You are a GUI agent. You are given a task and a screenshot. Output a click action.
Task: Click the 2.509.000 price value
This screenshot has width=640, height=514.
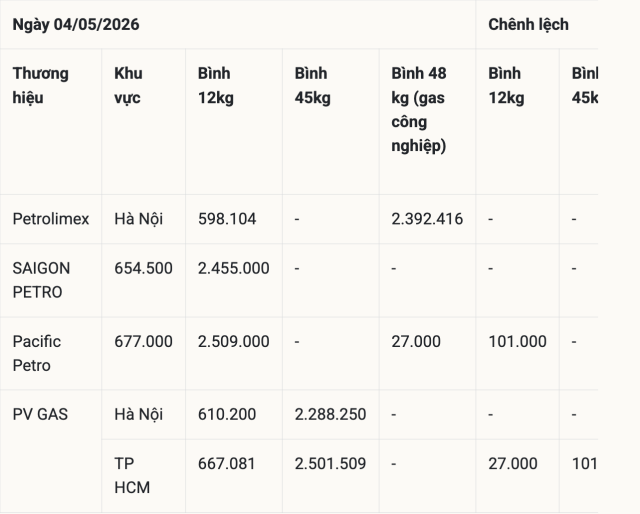point(233,341)
